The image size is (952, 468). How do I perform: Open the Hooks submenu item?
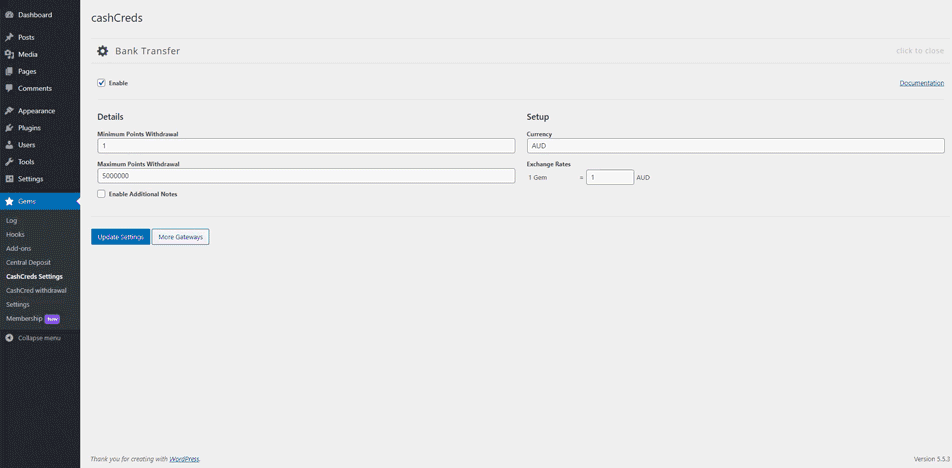[x=15, y=234]
